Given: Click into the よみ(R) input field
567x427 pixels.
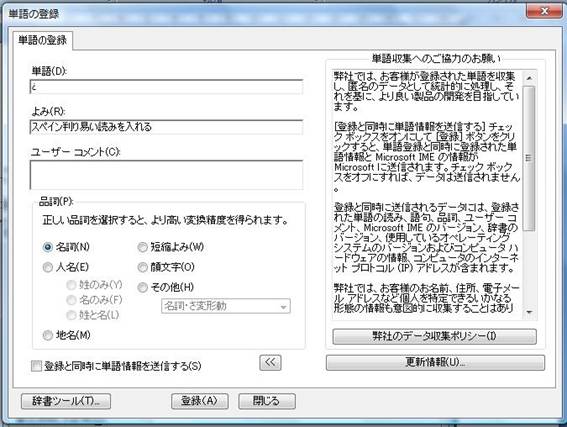Looking at the screenshot, I should (166, 127).
